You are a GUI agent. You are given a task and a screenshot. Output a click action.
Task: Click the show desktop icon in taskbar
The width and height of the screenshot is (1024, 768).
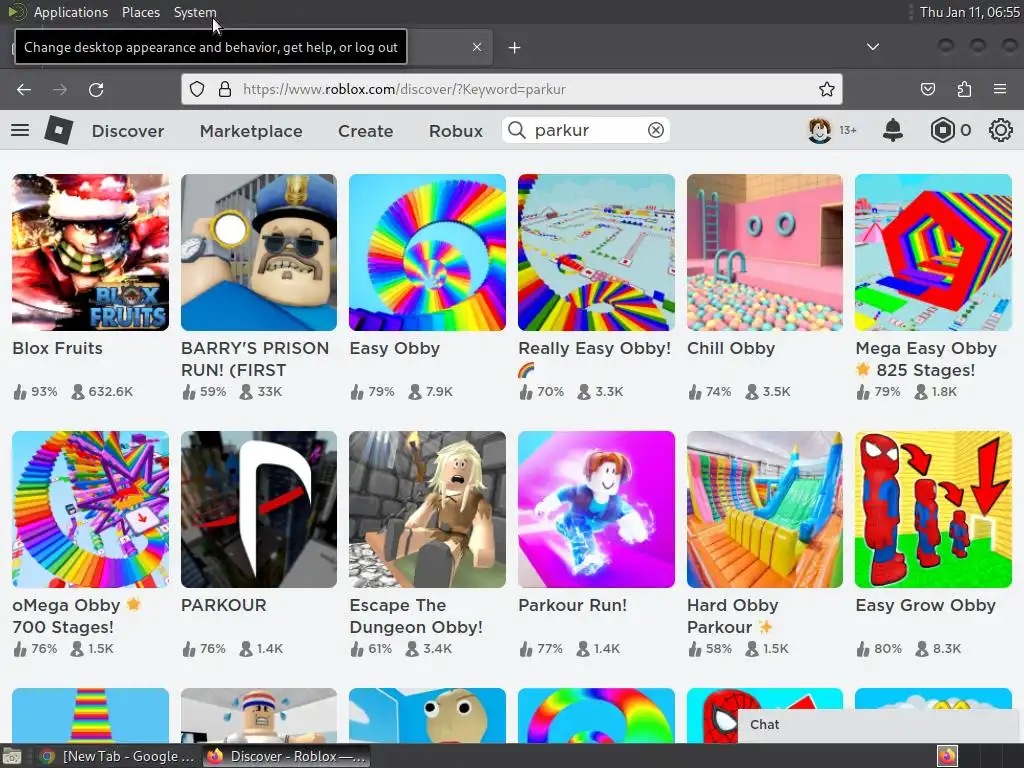pos(12,756)
